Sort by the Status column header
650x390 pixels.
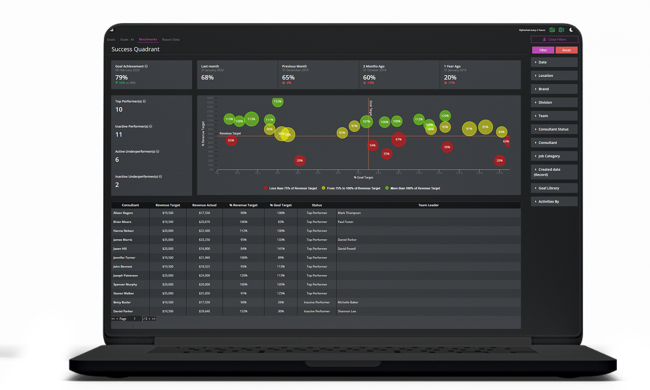(317, 205)
